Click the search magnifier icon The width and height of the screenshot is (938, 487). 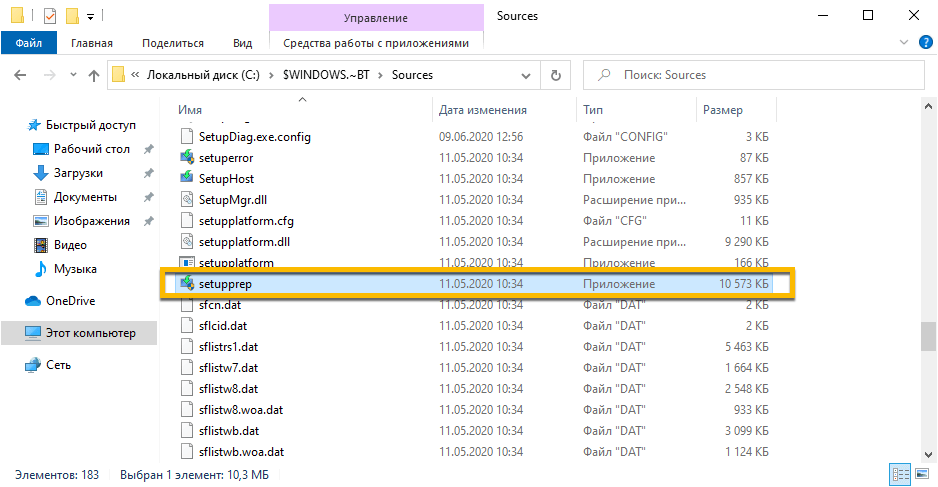pyautogui.click(x=605, y=75)
